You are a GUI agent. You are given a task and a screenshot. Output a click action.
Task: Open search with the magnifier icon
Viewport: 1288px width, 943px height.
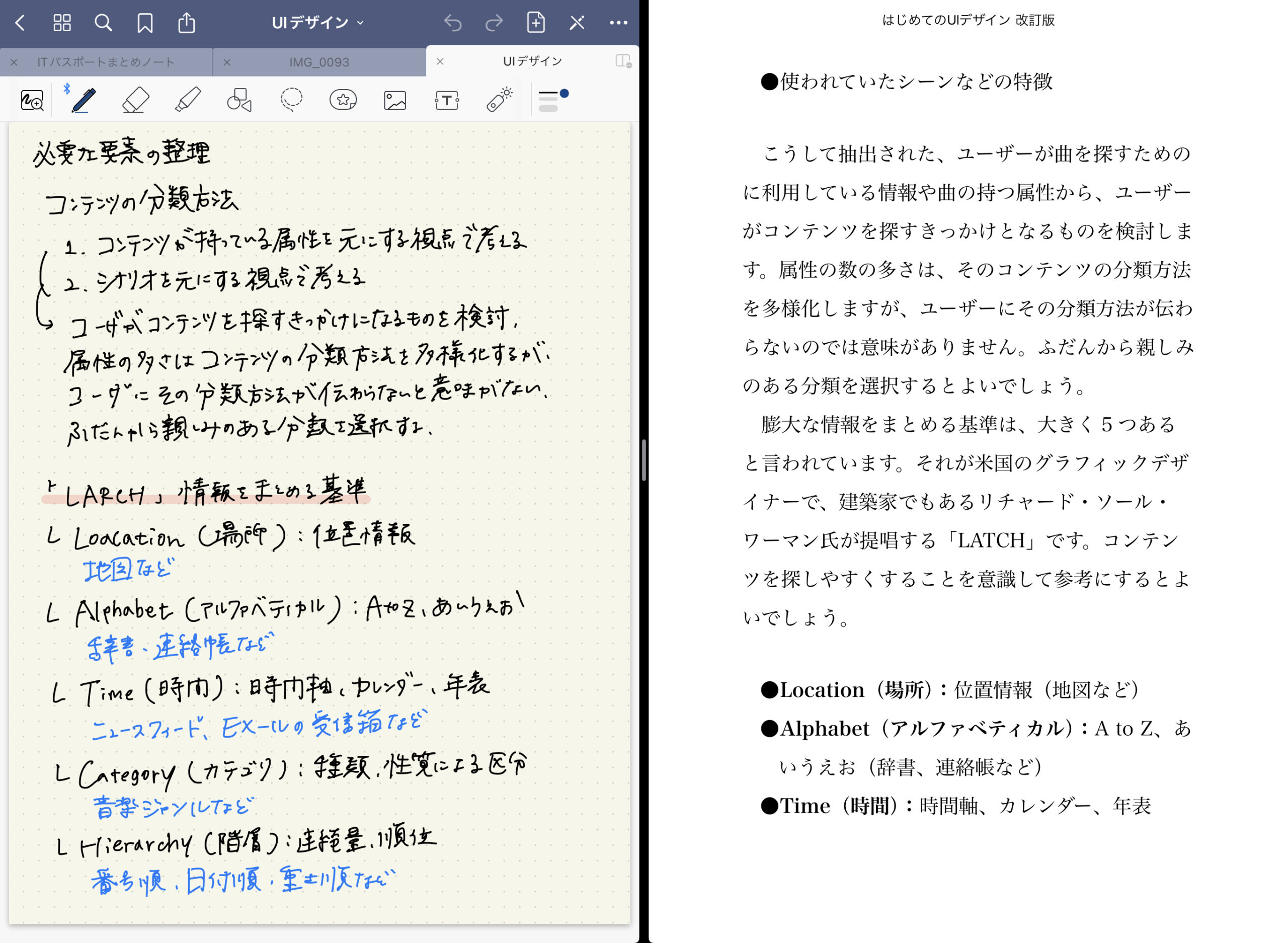pyautogui.click(x=103, y=23)
